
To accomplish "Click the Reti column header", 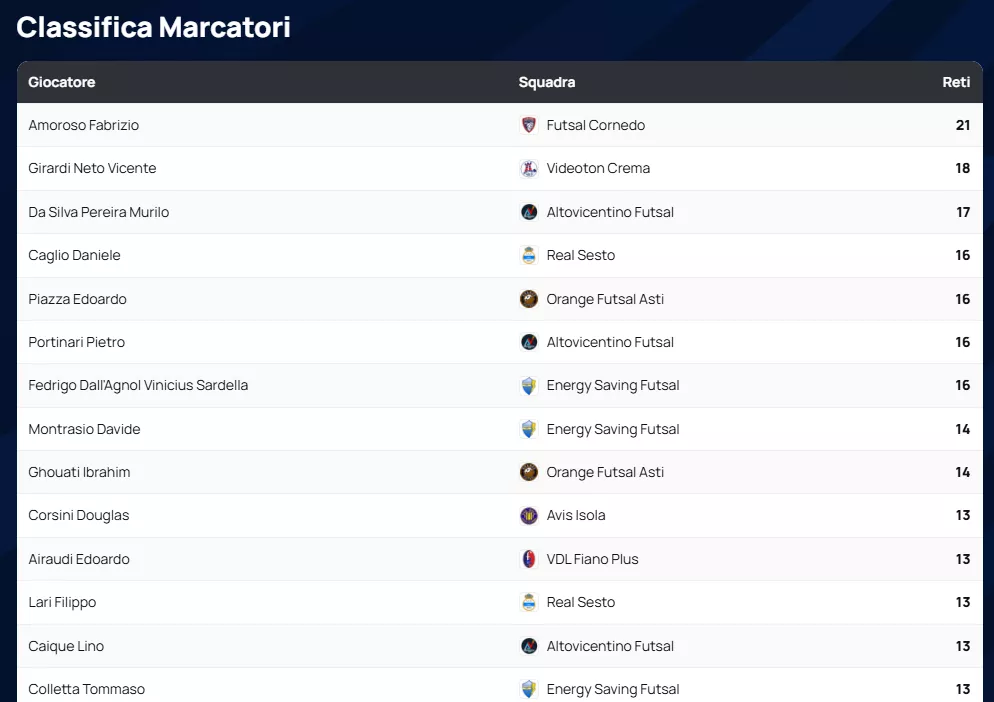I will click(x=956, y=82).
